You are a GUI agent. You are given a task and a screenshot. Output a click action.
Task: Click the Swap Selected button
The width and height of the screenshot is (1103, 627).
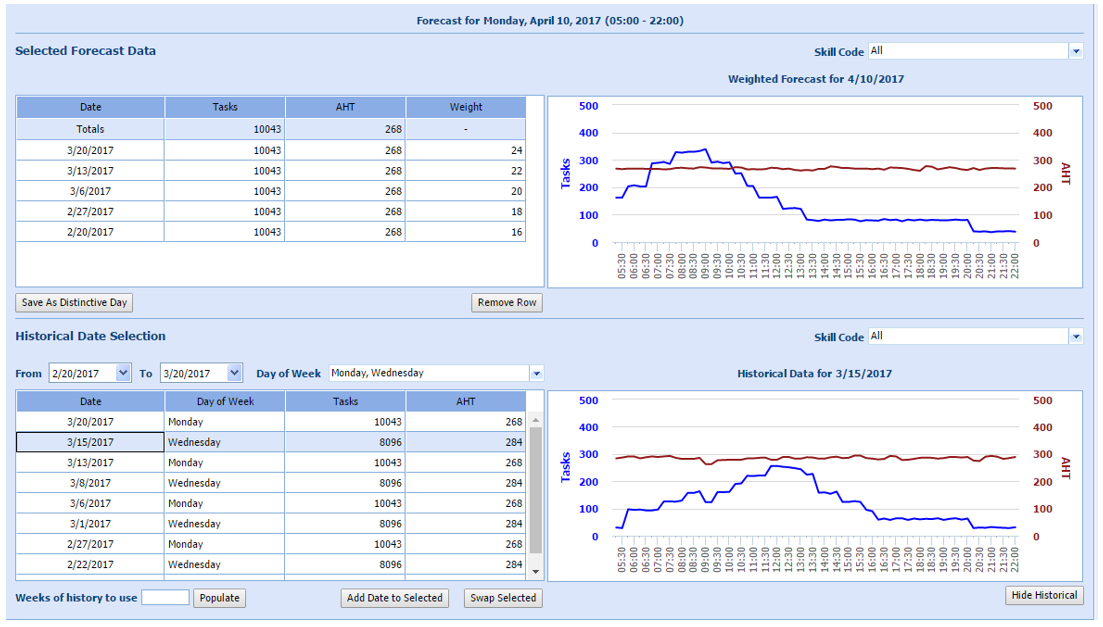503,598
